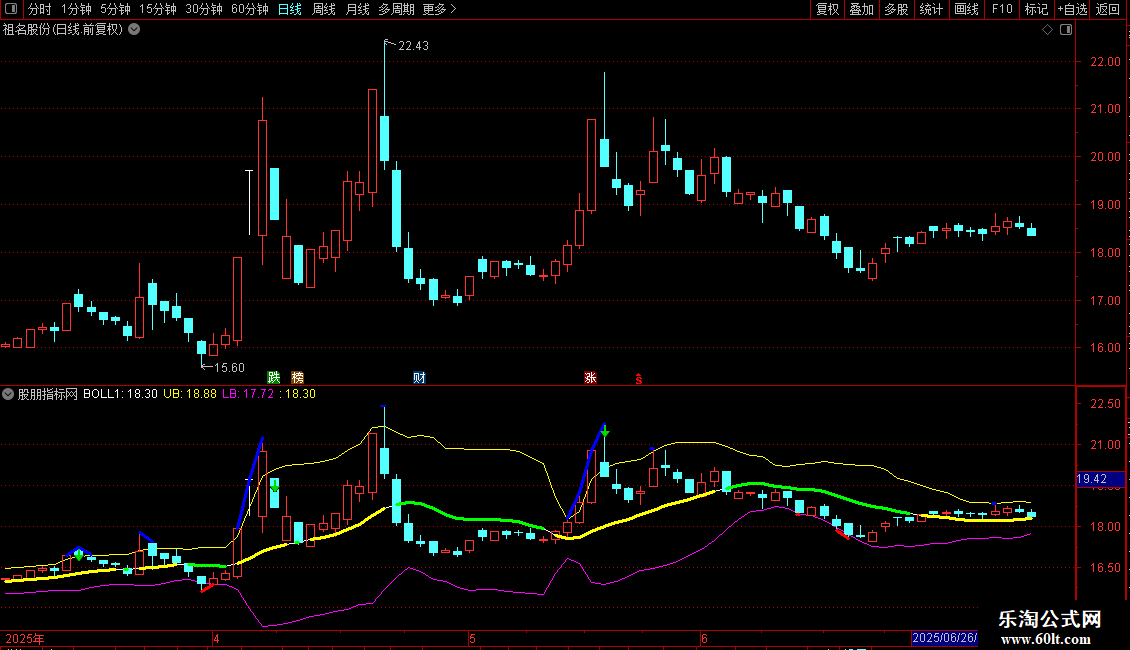Click the 股朋指标网 indicator name
The image size is (1130, 650).
pos(48,394)
